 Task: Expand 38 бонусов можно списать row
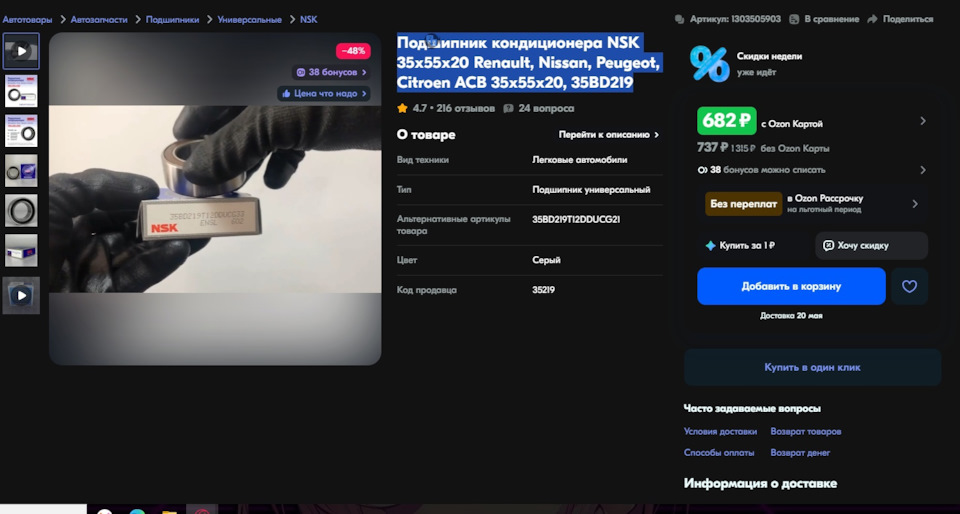tap(812, 170)
